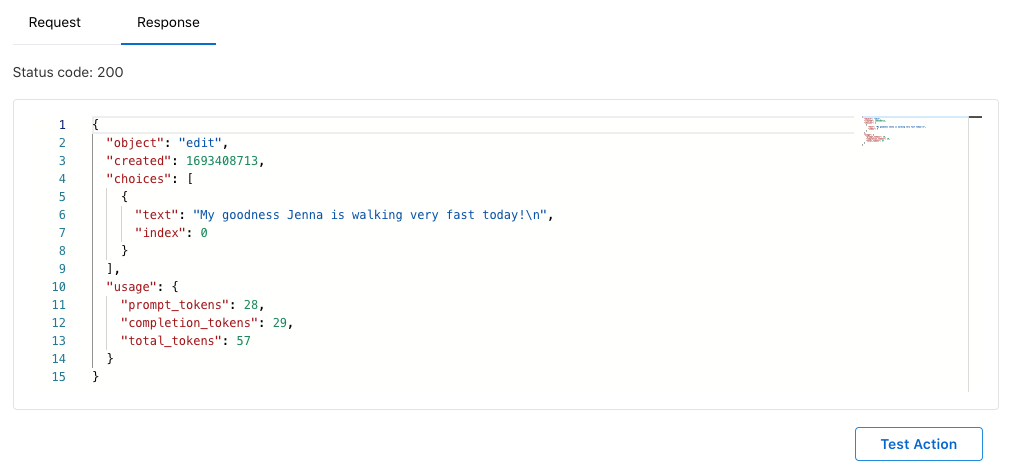
Task: Click the "object" key in JSON
Action: 135,143
